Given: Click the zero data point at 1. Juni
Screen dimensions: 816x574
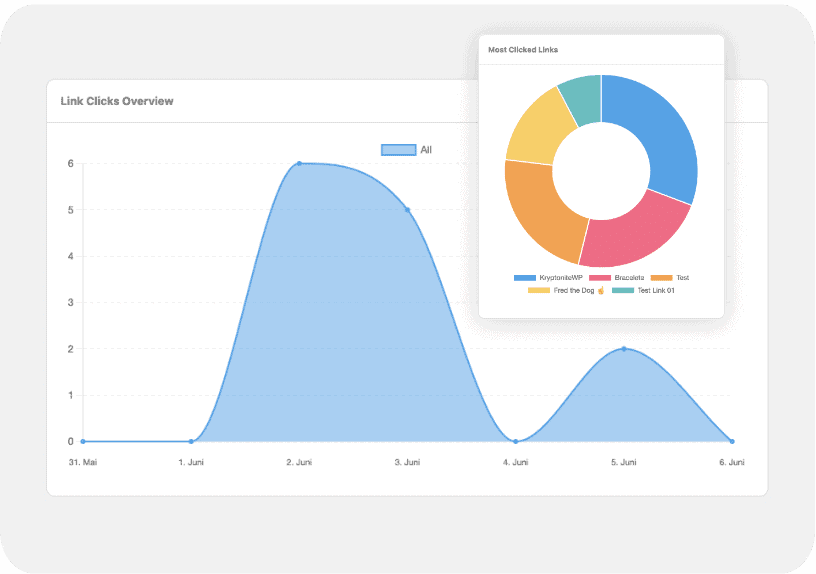Looking at the screenshot, I should (191, 441).
